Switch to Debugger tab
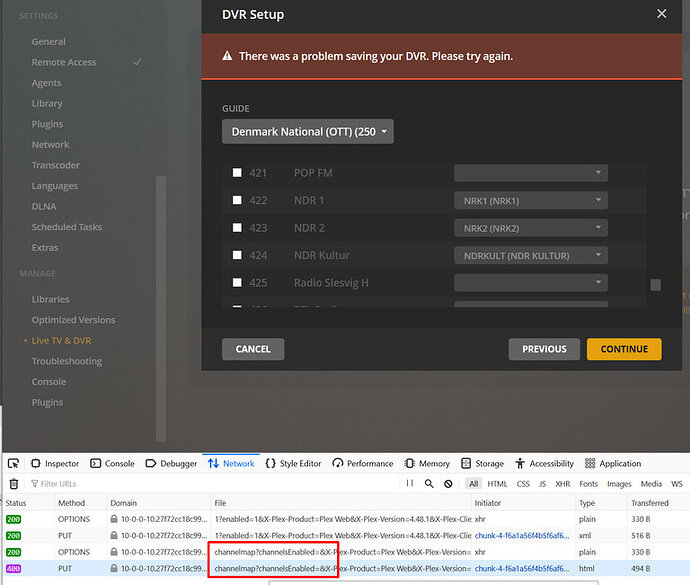This screenshot has height=585, width=690. coord(171,464)
